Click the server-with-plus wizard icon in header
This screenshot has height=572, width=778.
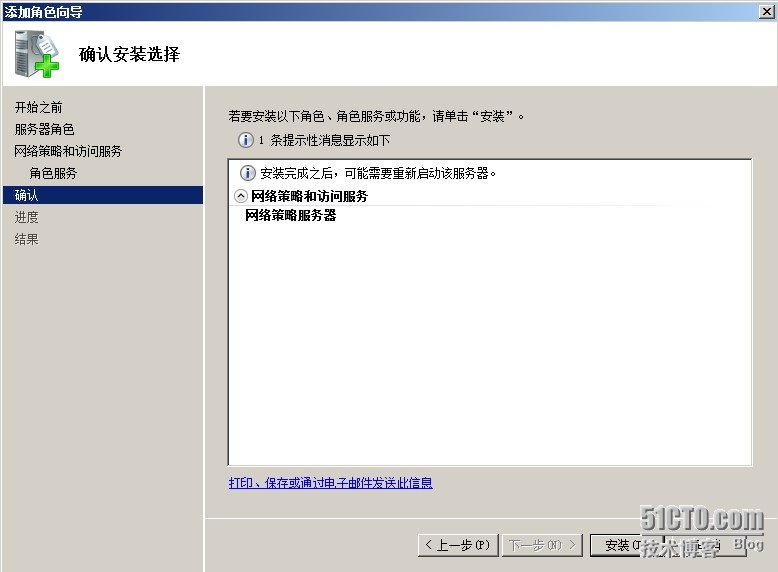click(37, 54)
